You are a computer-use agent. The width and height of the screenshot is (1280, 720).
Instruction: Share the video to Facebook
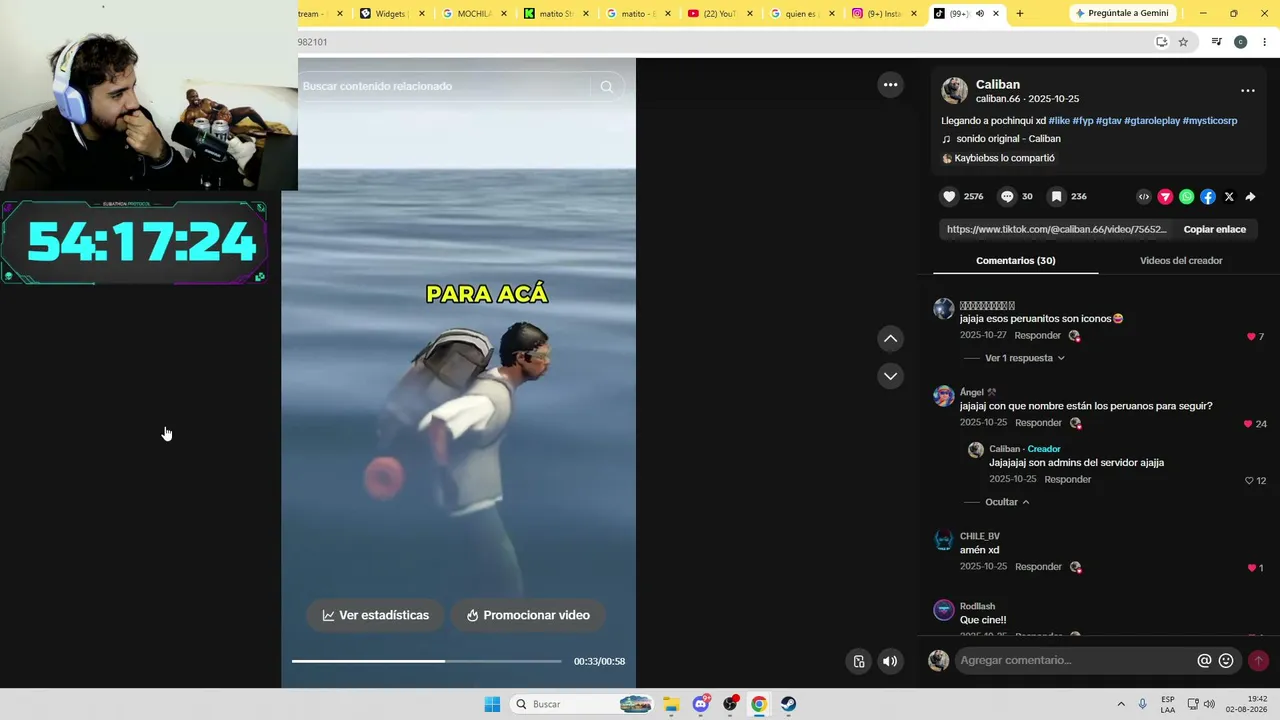click(x=1208, y=197)
